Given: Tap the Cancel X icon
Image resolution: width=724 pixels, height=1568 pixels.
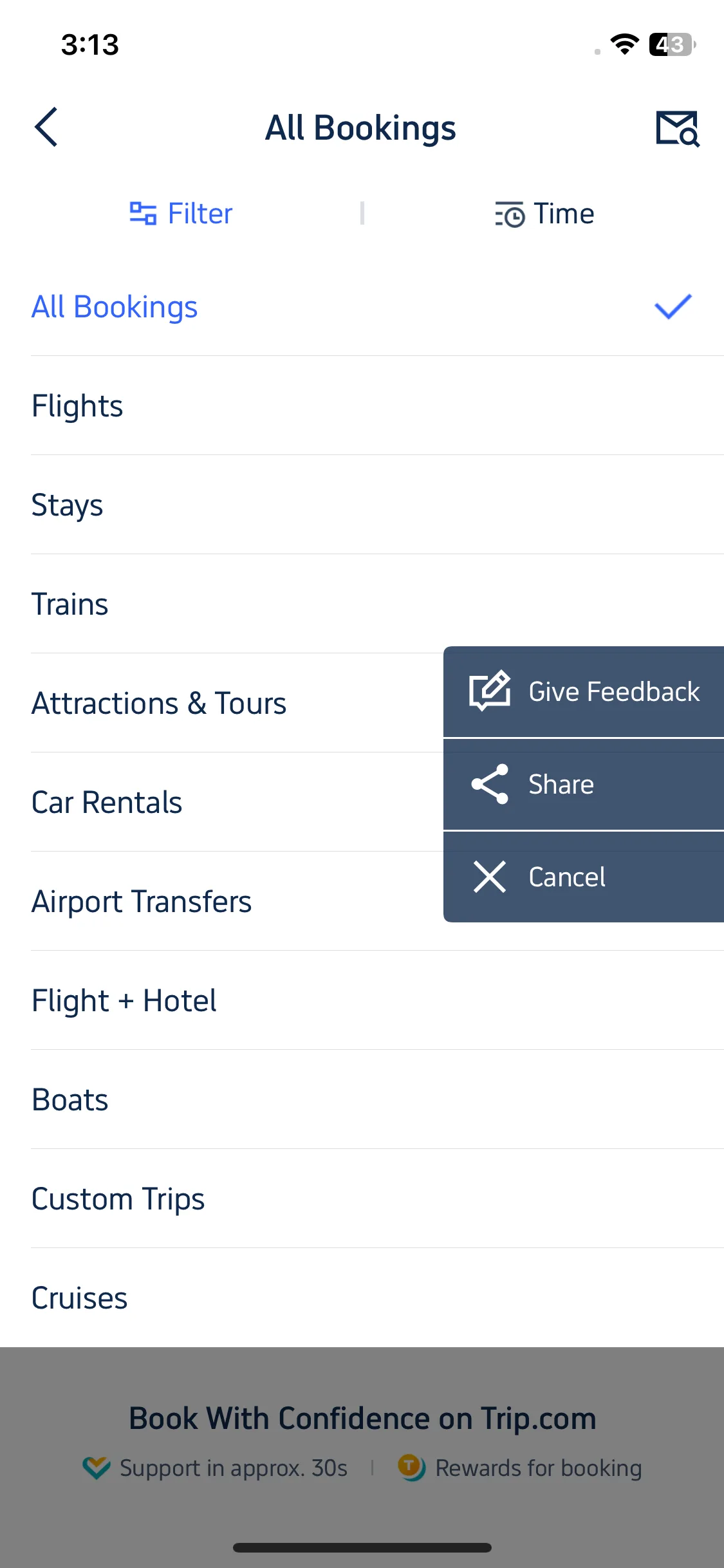Looking at the screenshot, I should point(490,877).
